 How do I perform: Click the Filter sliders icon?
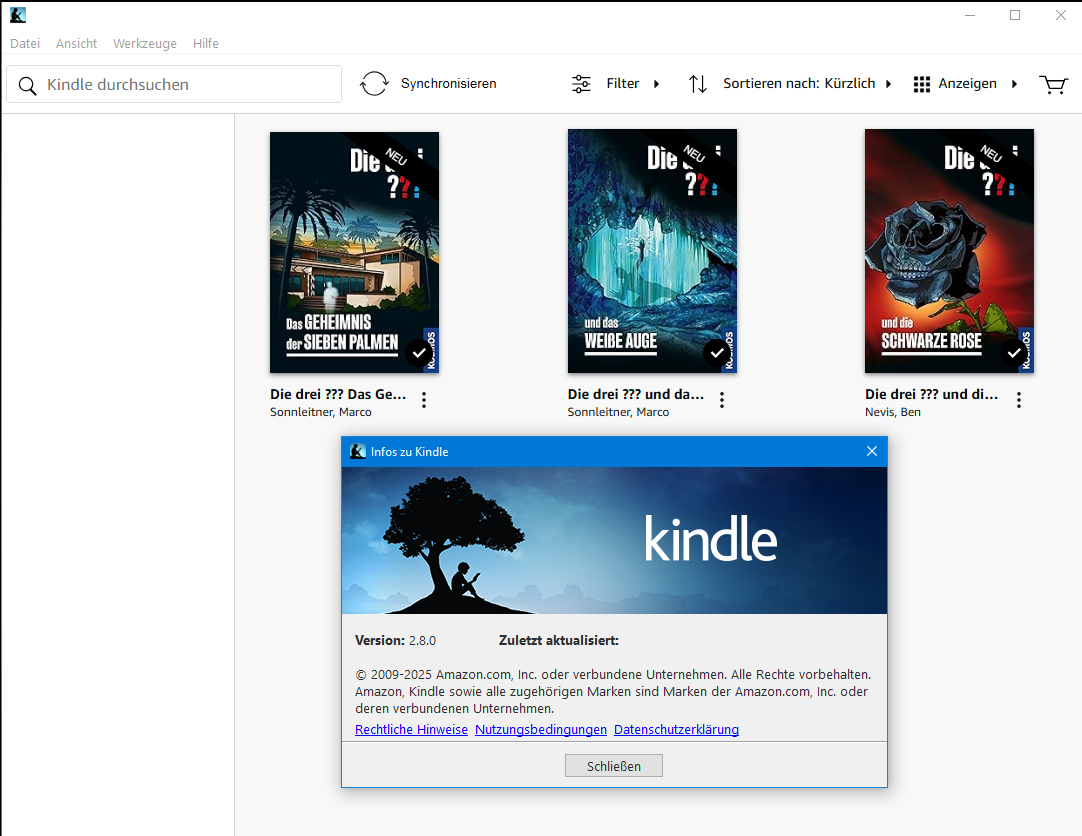tap(581, 84)
